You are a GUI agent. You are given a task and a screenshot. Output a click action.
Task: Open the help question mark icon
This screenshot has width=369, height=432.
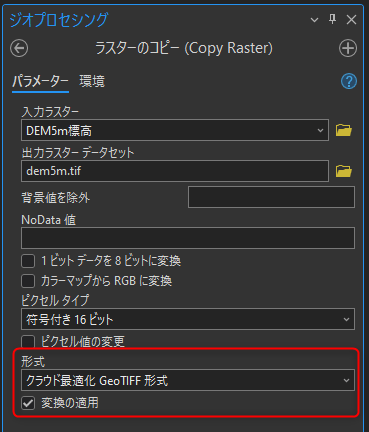[349, 81]
